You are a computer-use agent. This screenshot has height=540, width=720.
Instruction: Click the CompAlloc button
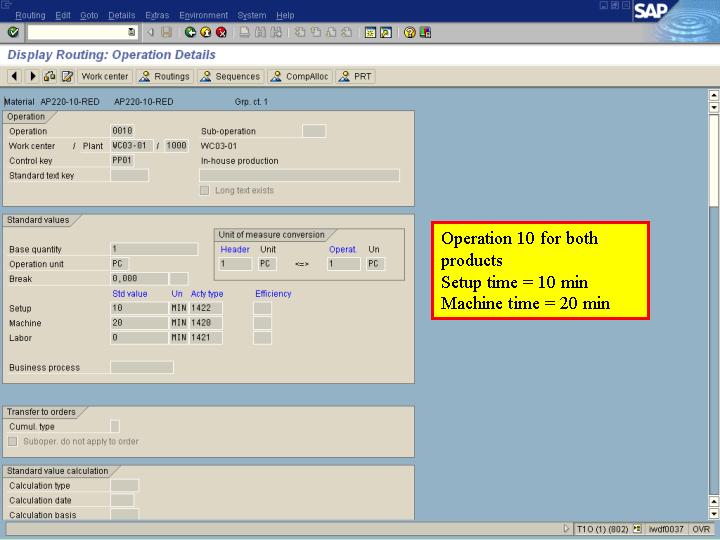[300, 76]
